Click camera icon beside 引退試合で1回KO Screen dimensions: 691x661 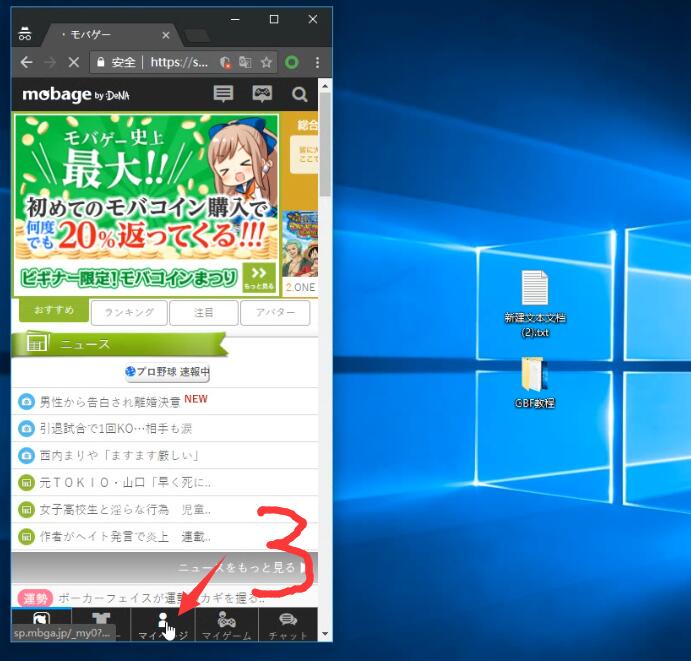click(26, 428)
